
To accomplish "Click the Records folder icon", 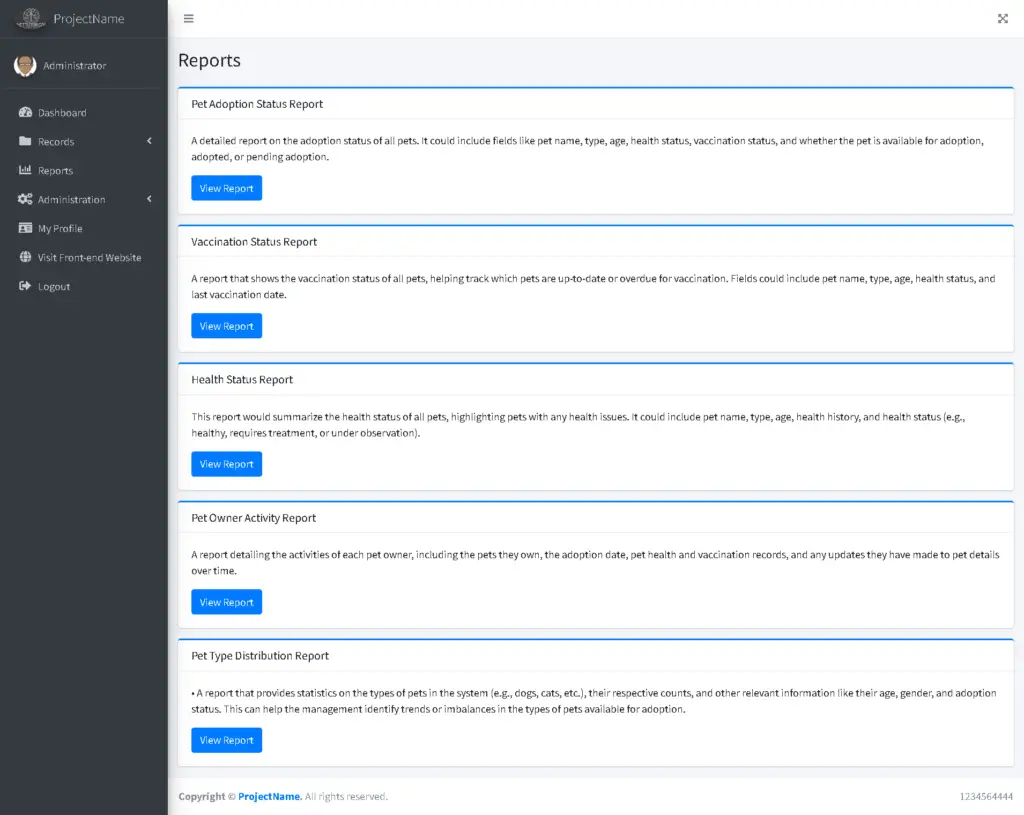I will click(x=25, y=142).
